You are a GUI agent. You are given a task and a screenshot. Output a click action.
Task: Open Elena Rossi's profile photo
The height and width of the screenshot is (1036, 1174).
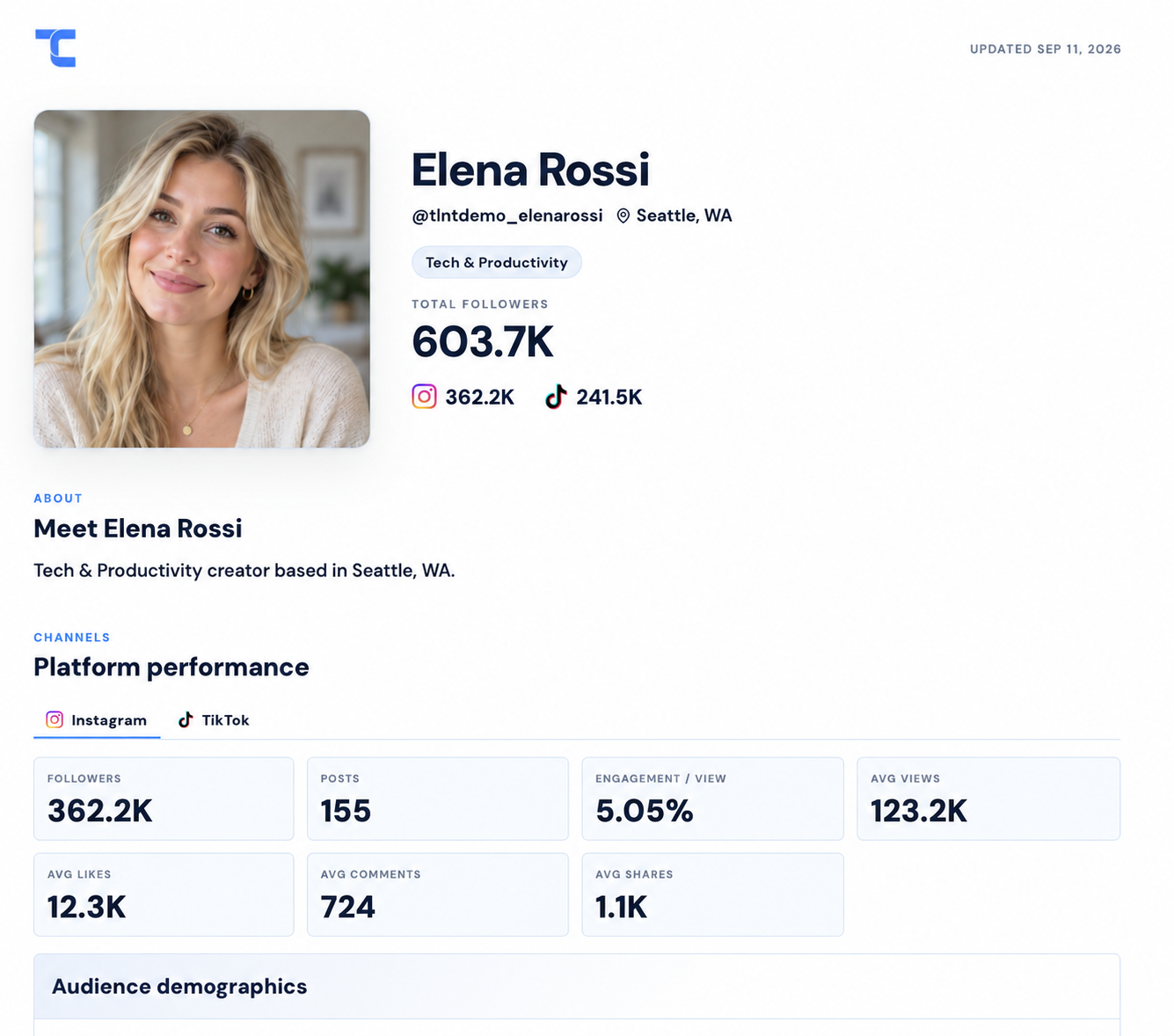(201, 279)
